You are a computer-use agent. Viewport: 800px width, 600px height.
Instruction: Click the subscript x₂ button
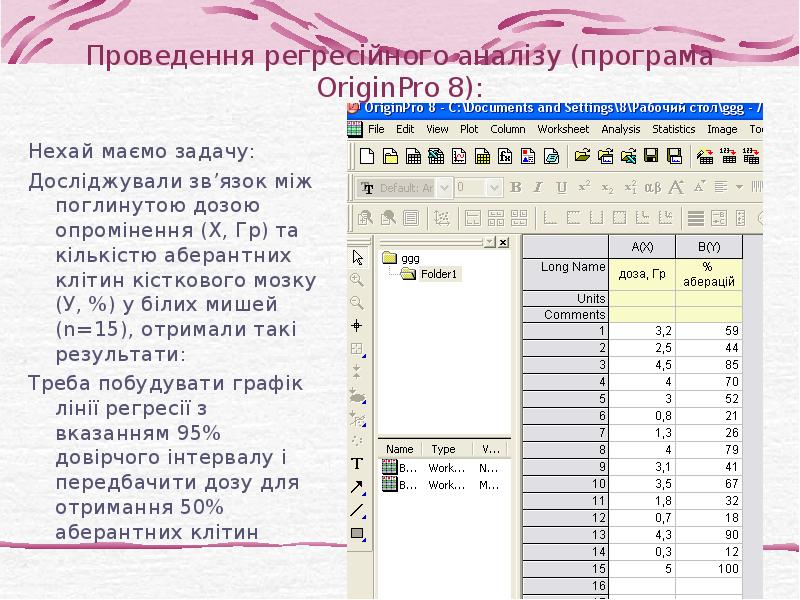605,187
